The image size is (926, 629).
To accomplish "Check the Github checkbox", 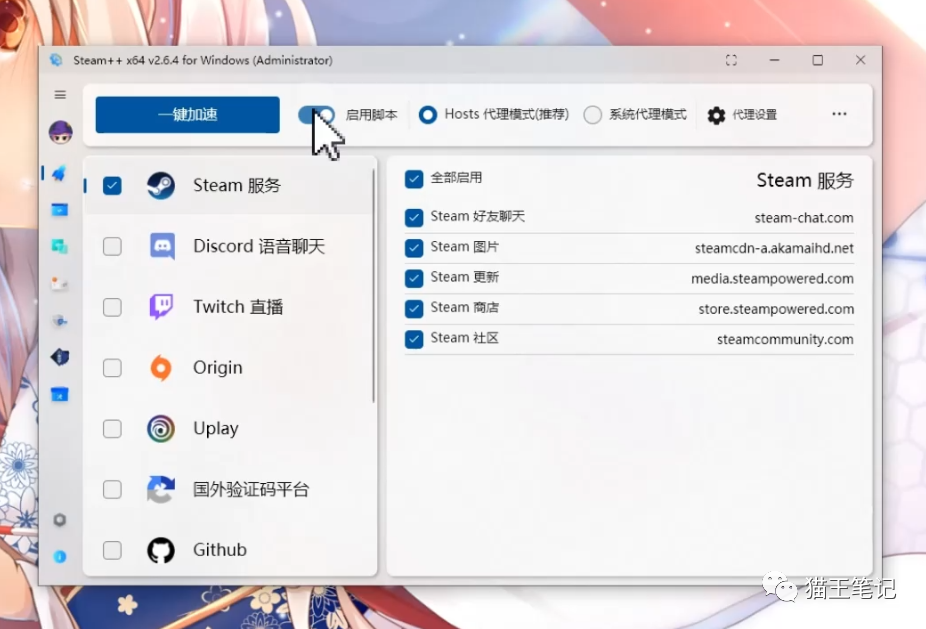I will [112, 550].
